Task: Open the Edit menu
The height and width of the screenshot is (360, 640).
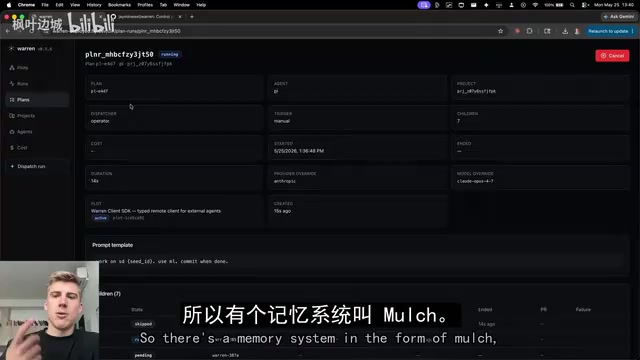Action: (x=59, y=5)
